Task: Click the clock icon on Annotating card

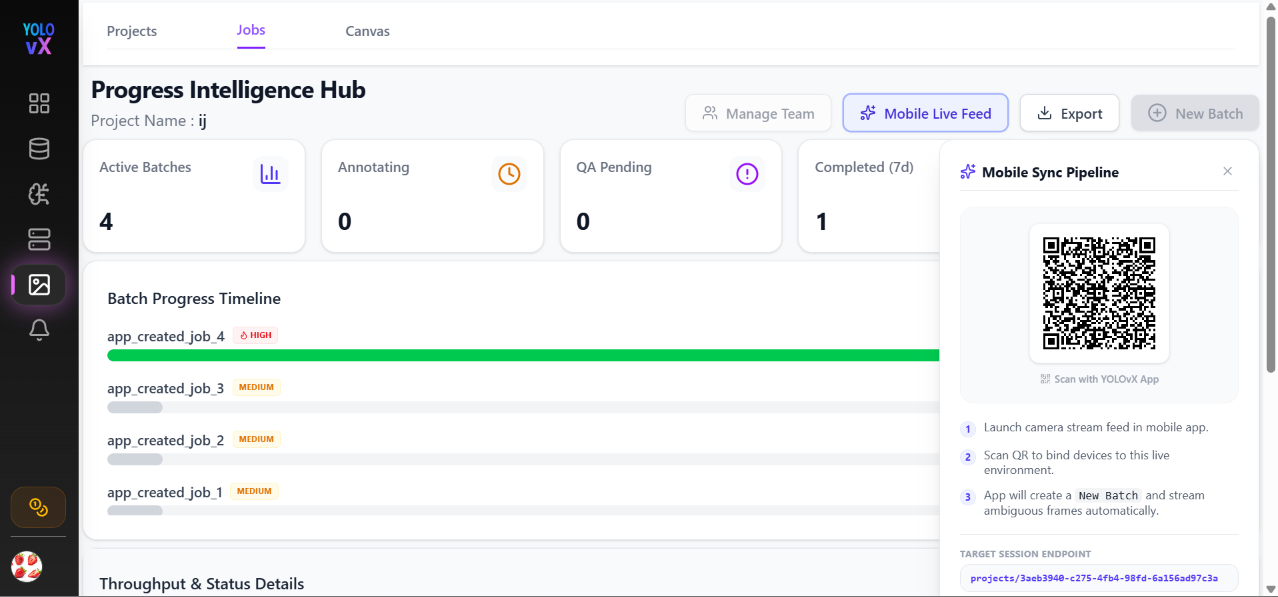Action: click(509, 174)
